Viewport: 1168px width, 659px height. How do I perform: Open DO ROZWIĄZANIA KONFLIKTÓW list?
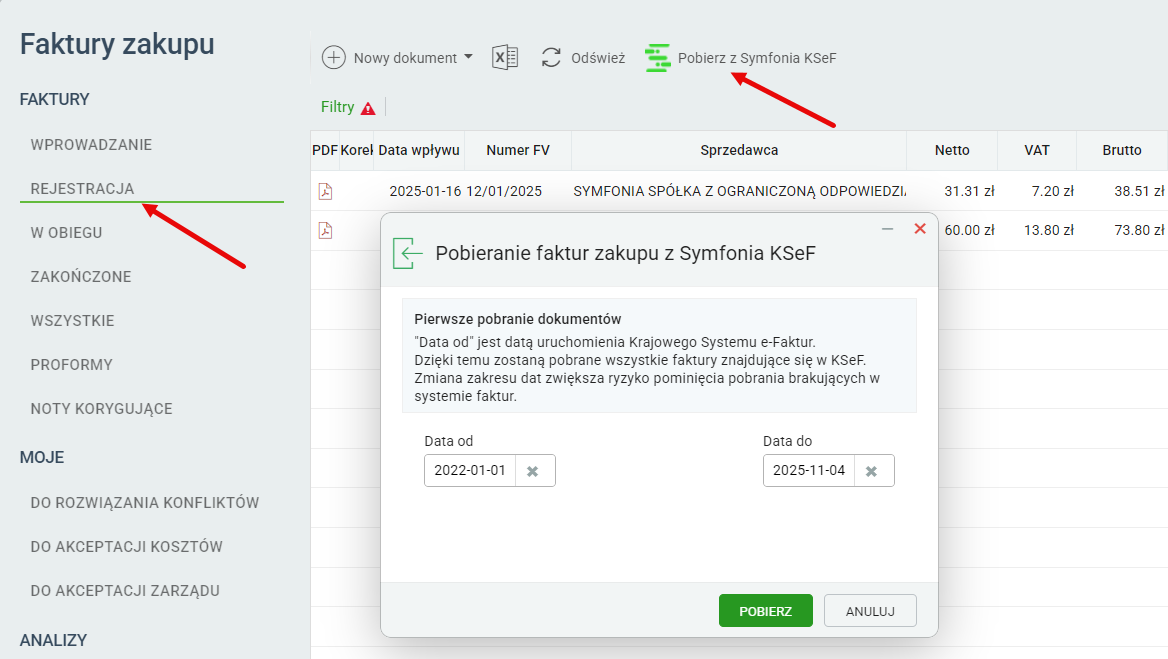click(x=145, y=503)
